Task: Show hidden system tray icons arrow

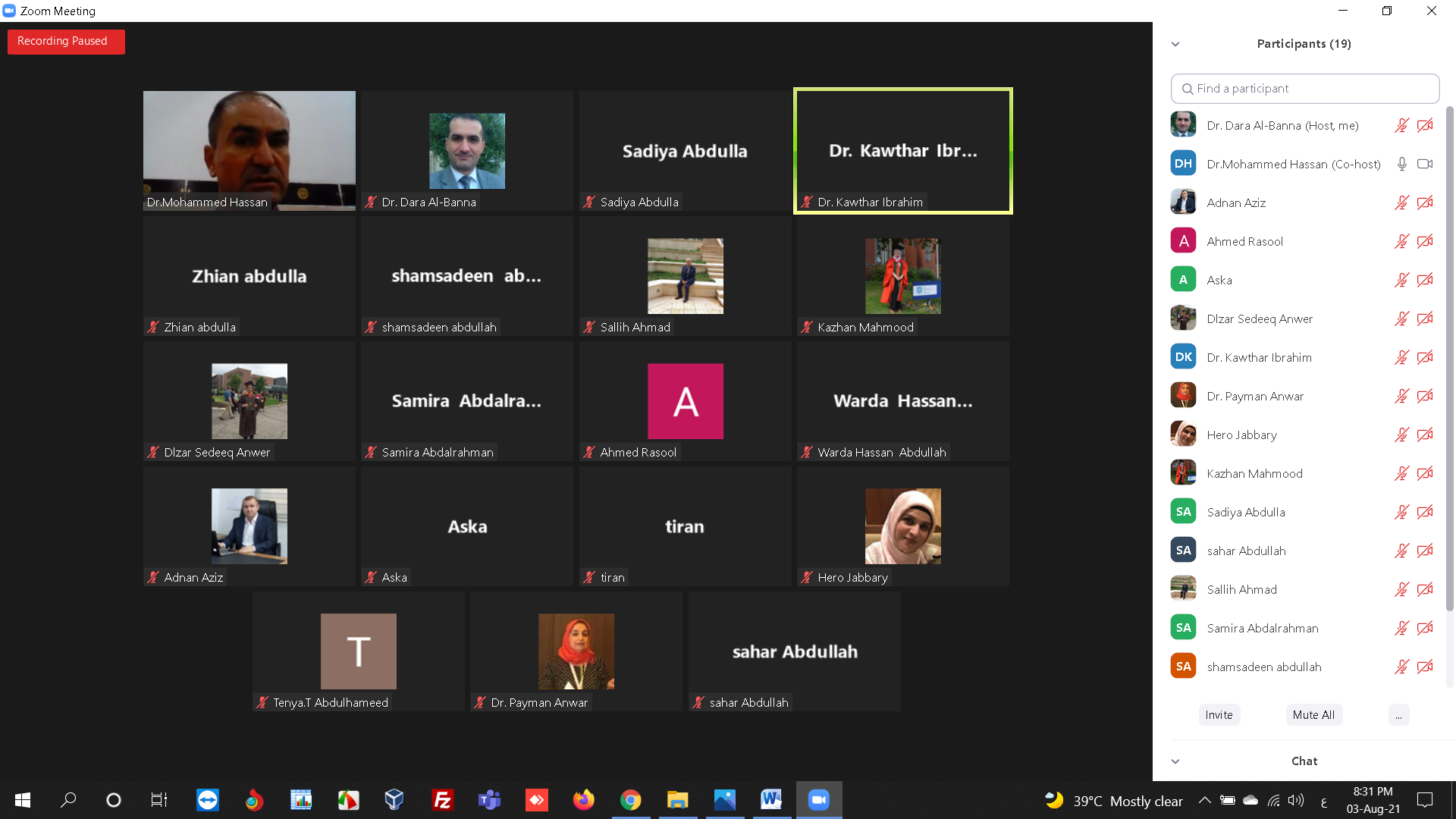Action: tap(1204, 800)
